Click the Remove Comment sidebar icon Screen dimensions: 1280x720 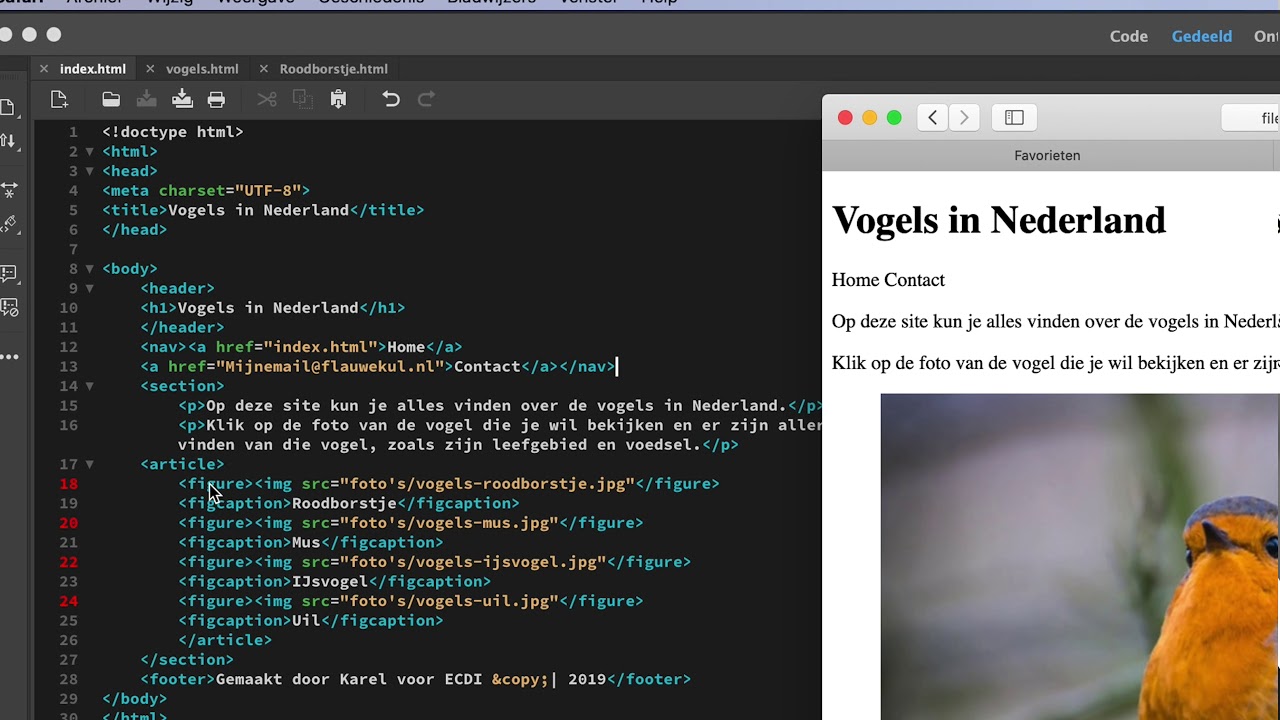pyautogui.click(x=8, y=307)
